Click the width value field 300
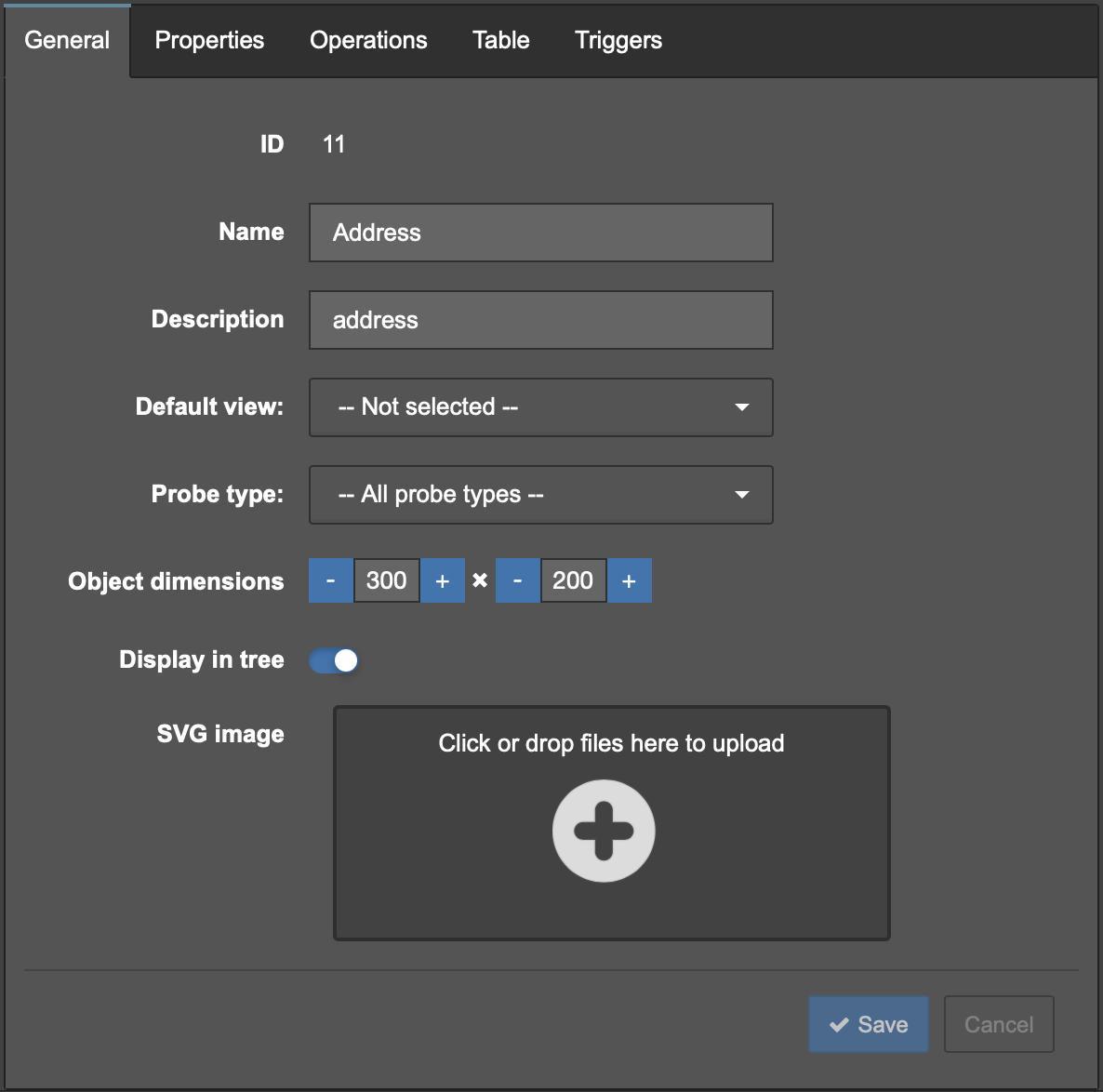The width and height of the screenshot is (1103, 1092). (387, 580)
